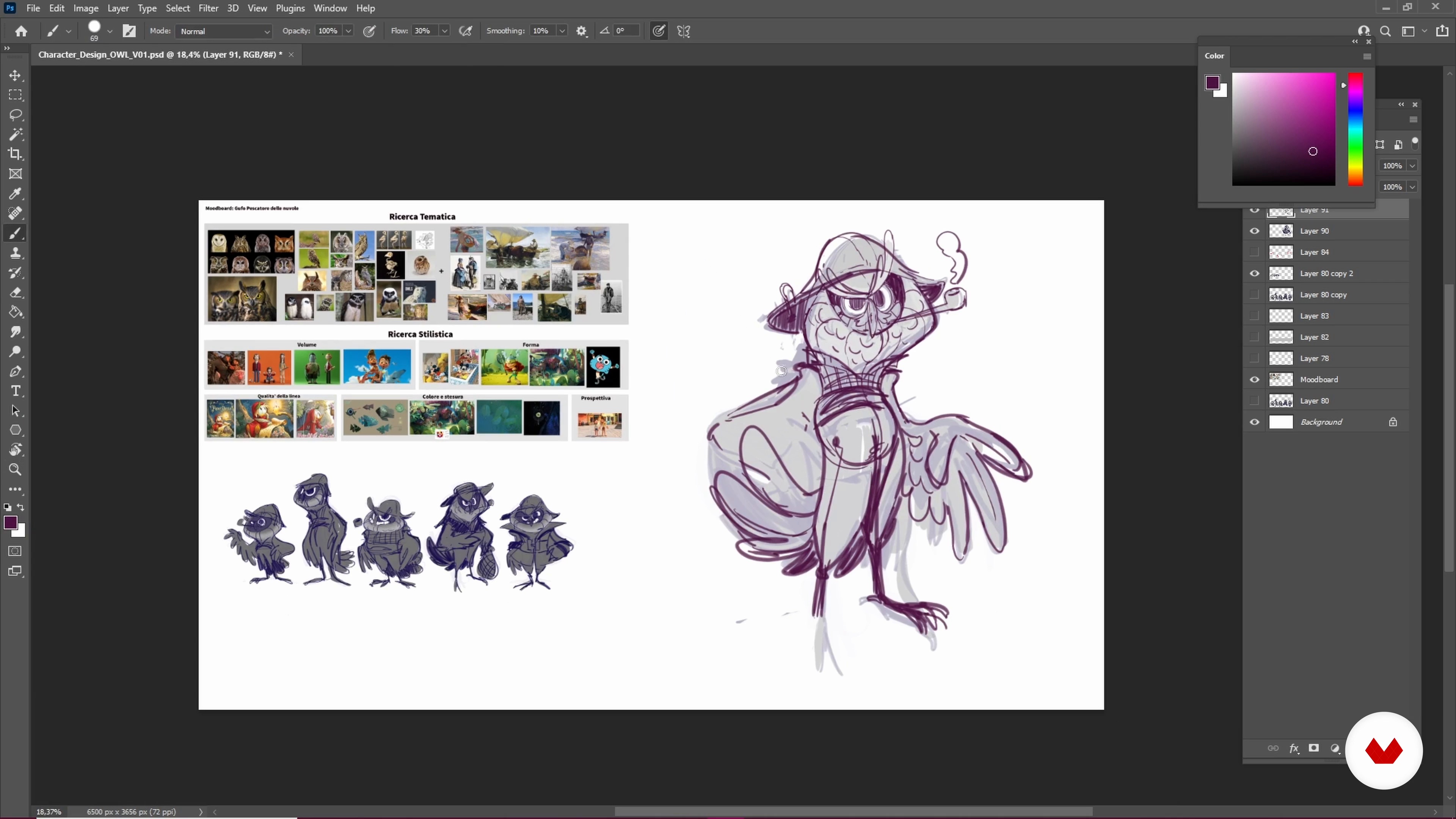Expand the Opacity slider dropdown

click(x=348, y=31)
